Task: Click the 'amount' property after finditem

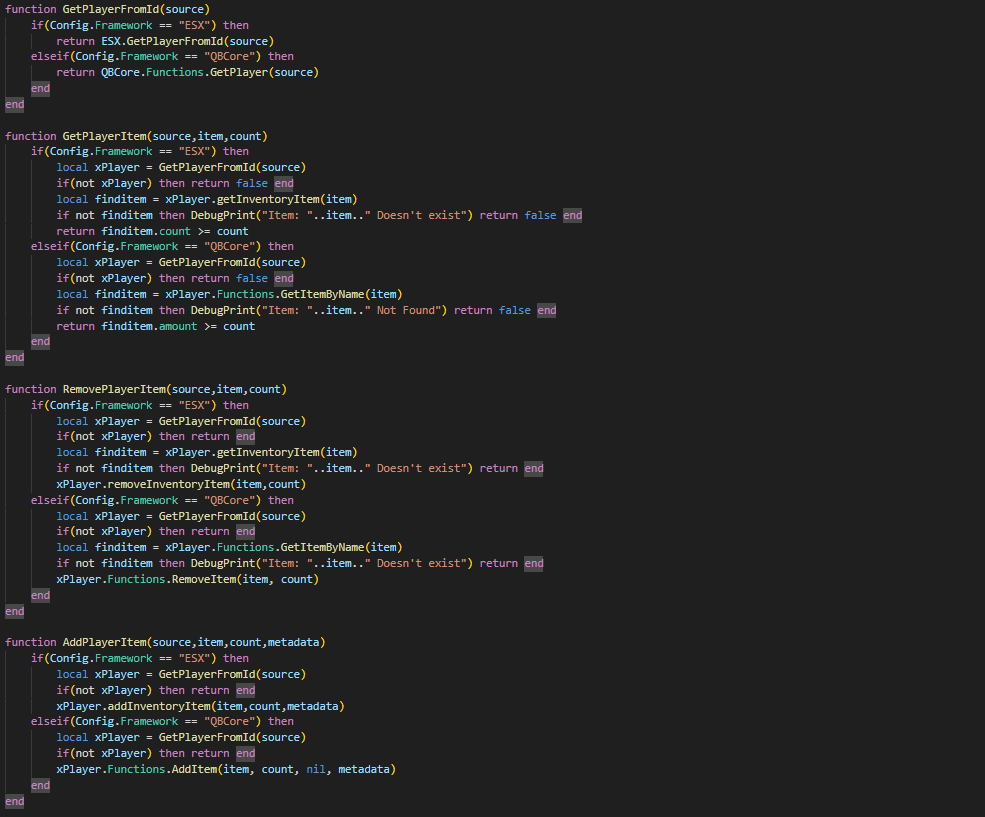Action: click(x=178, y=326)
